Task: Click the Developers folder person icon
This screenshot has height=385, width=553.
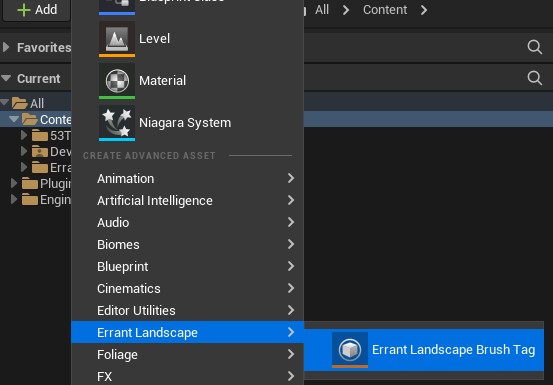Action: coord(40,152)
